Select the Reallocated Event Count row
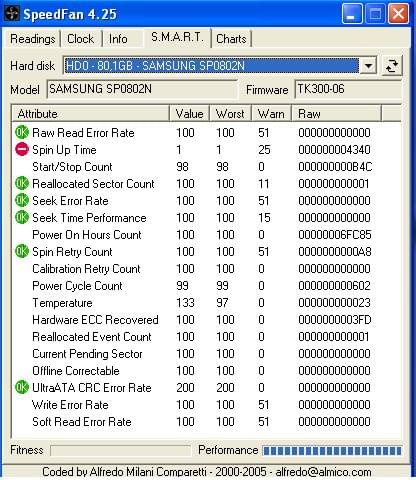The width and height of the screenshot is (416, 480). (x=206, y=337)
